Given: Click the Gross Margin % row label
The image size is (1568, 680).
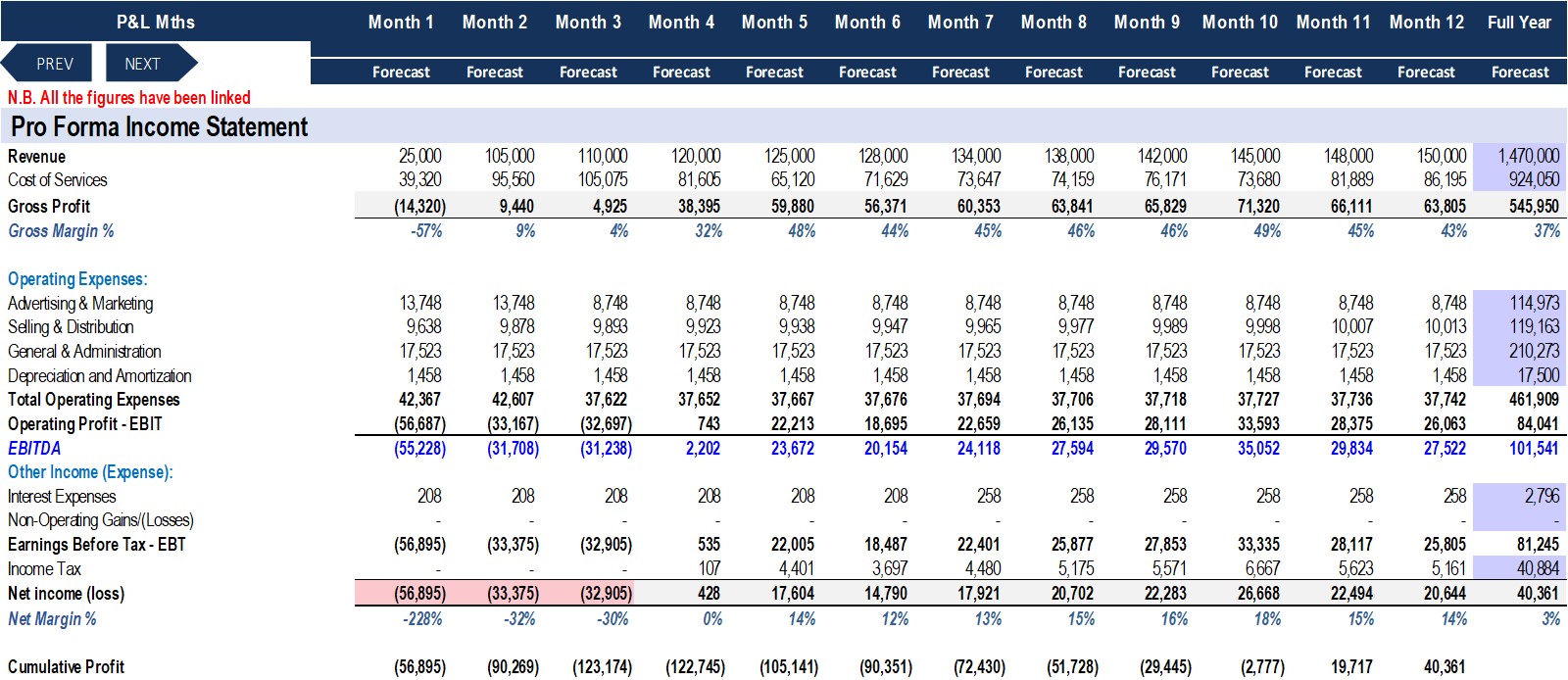Looking at the screenshot, I should coord(59,230).
